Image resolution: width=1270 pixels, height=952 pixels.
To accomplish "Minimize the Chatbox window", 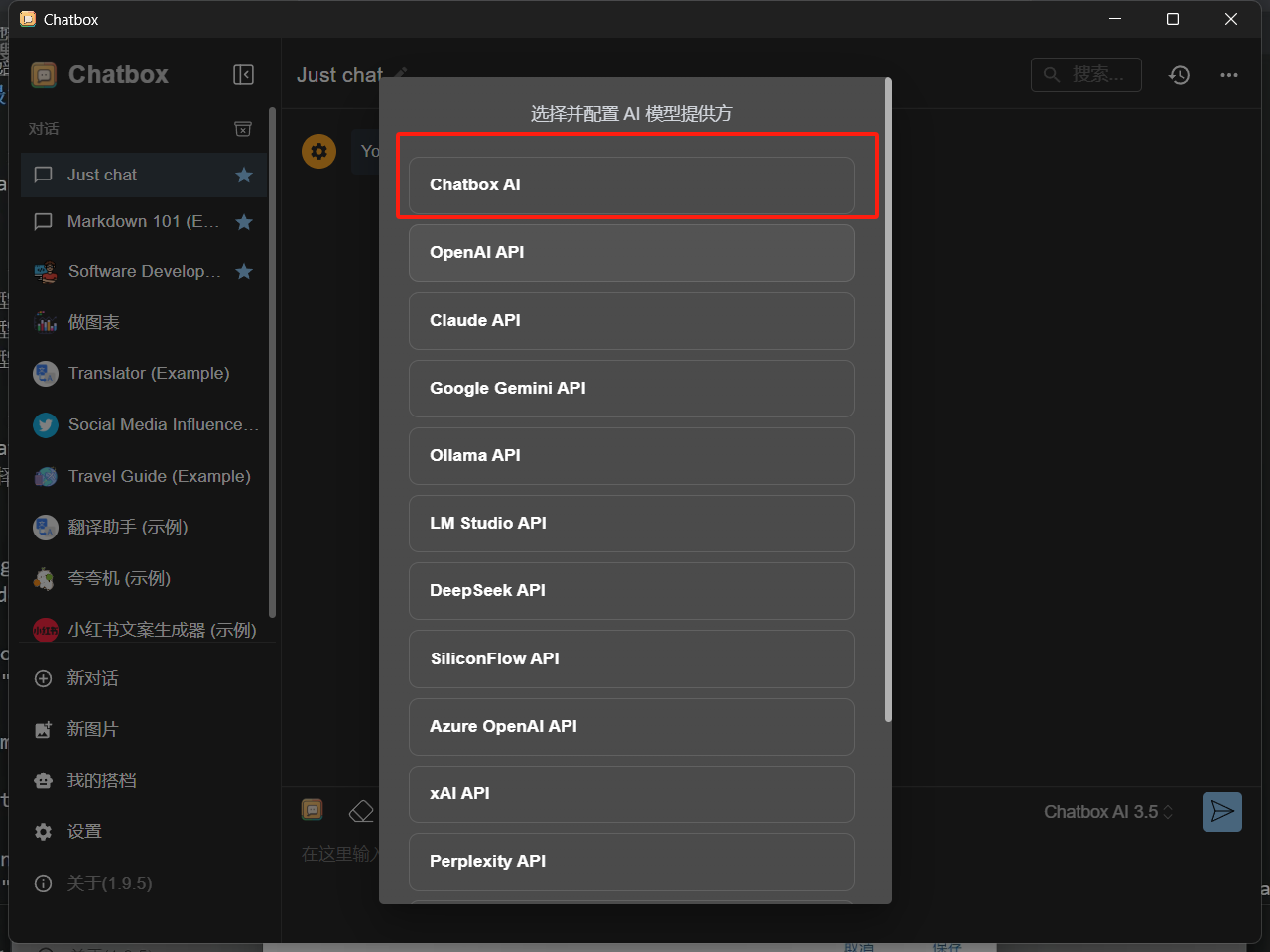I will [x=1115, y=19].
